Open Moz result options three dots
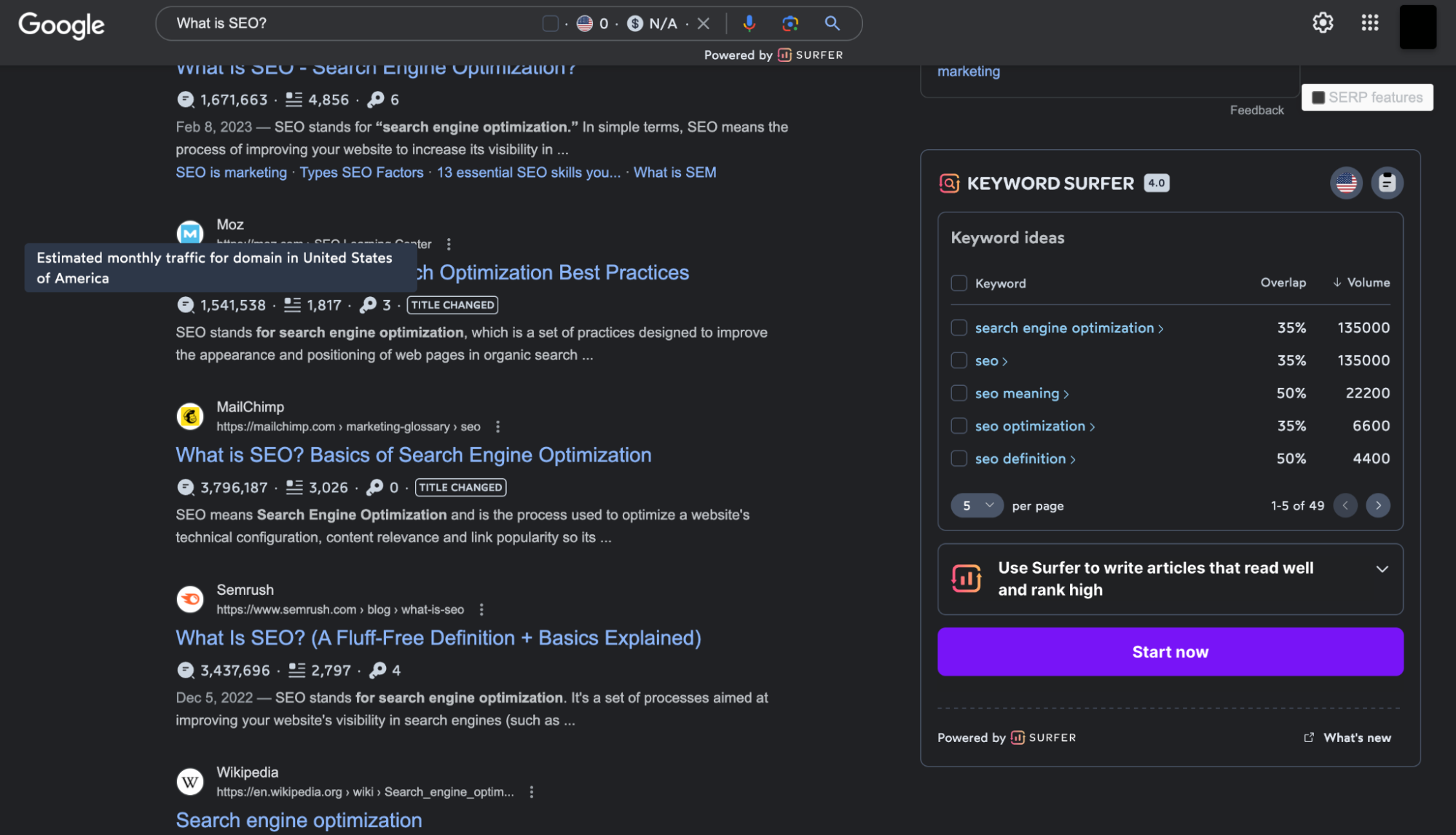 449,244
